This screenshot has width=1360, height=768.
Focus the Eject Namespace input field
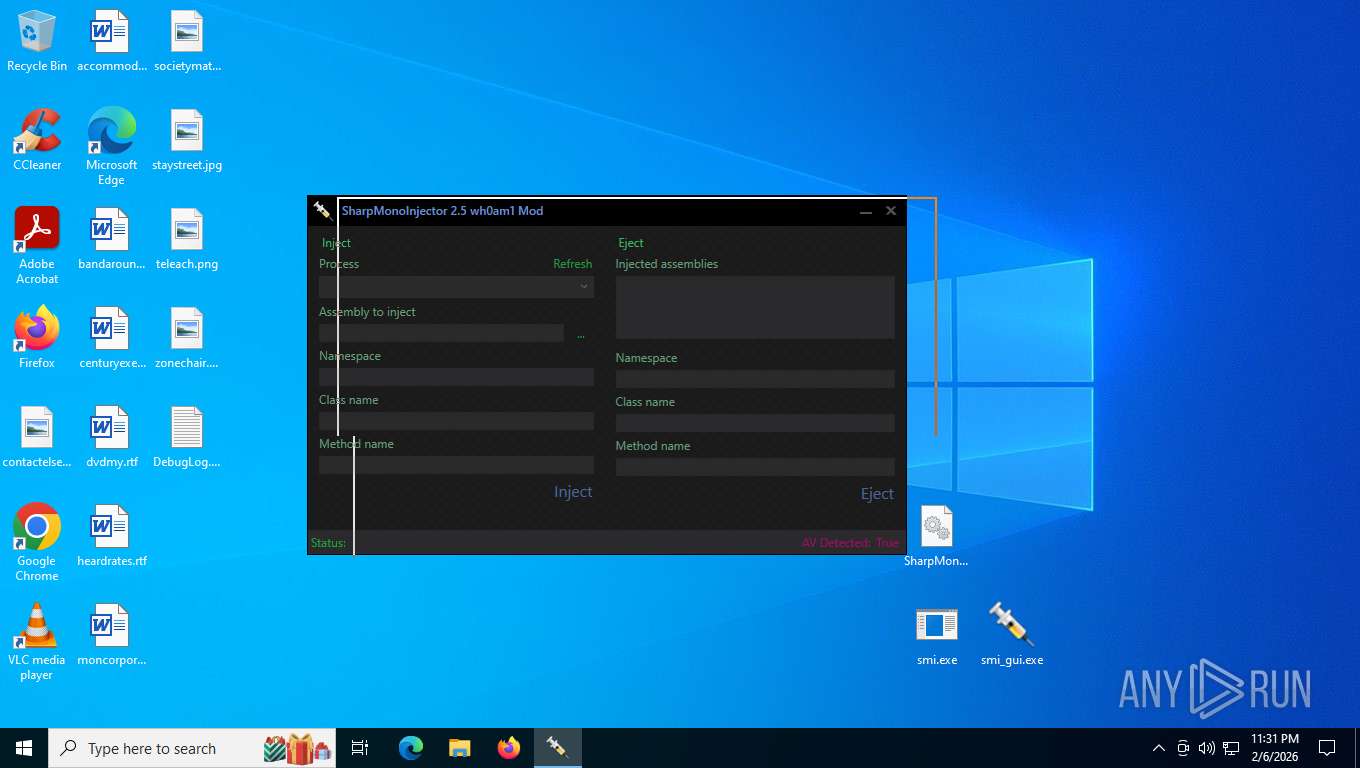755,379
